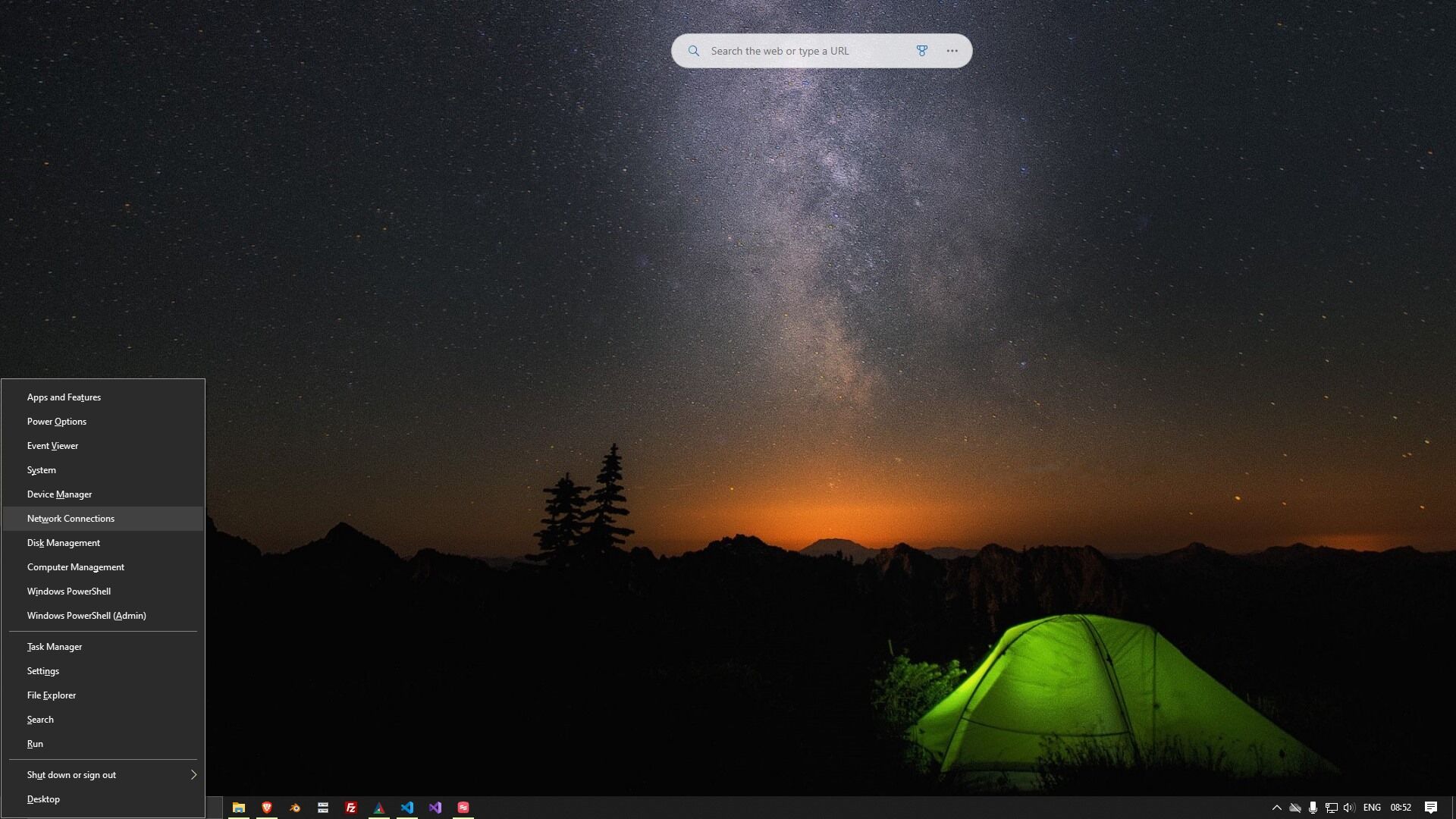Open File Explorer from the taskbar
Viewport: 1456px width, 819px height.
click(x=238, y=808)
